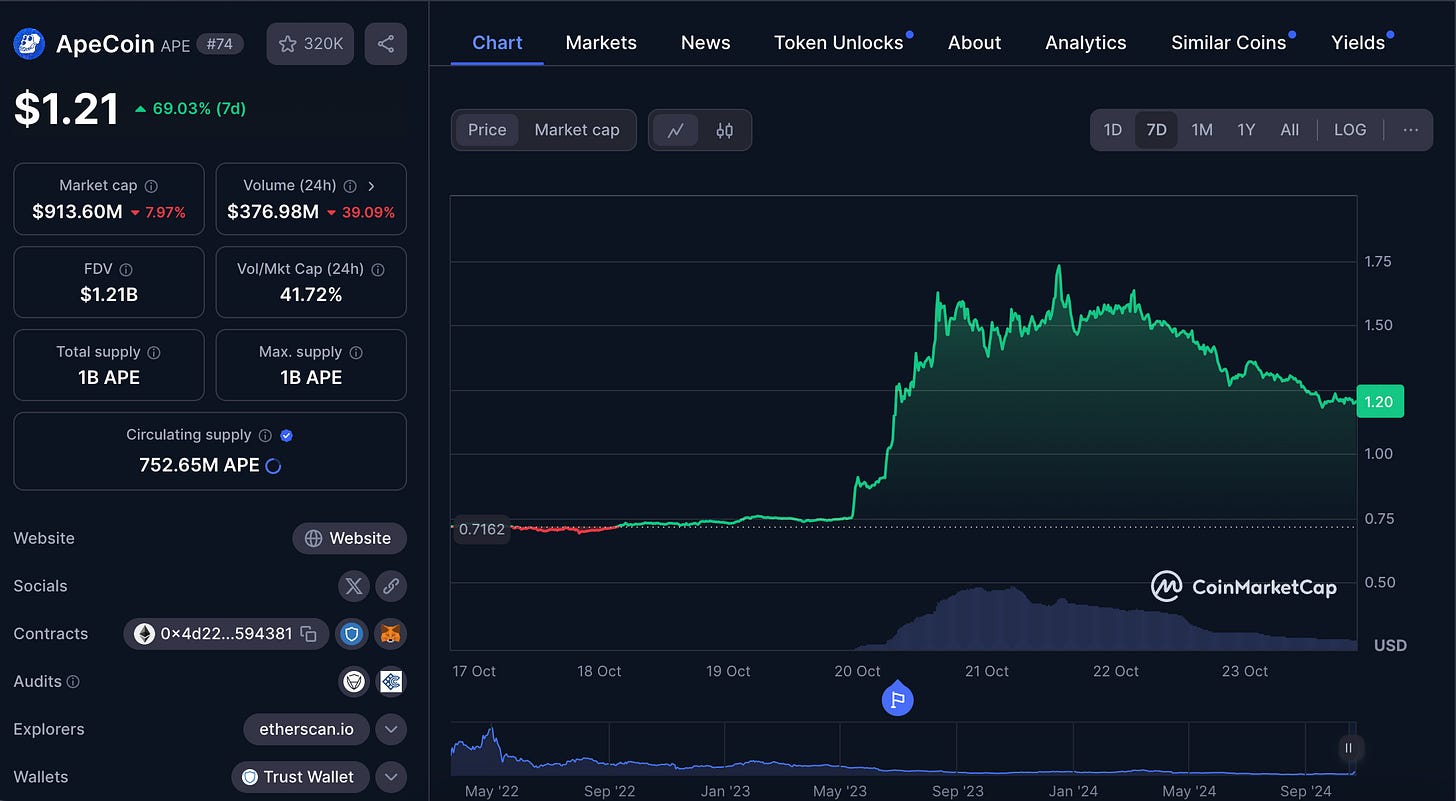Copy the contract address icon
Image resolution: width=1456 pixels, height=801 pixels.
[x=309, y=634]
